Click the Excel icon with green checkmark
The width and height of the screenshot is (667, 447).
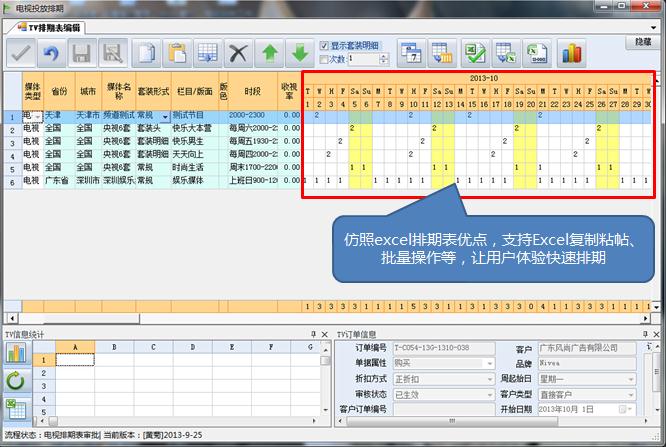(x=475, y=53)
